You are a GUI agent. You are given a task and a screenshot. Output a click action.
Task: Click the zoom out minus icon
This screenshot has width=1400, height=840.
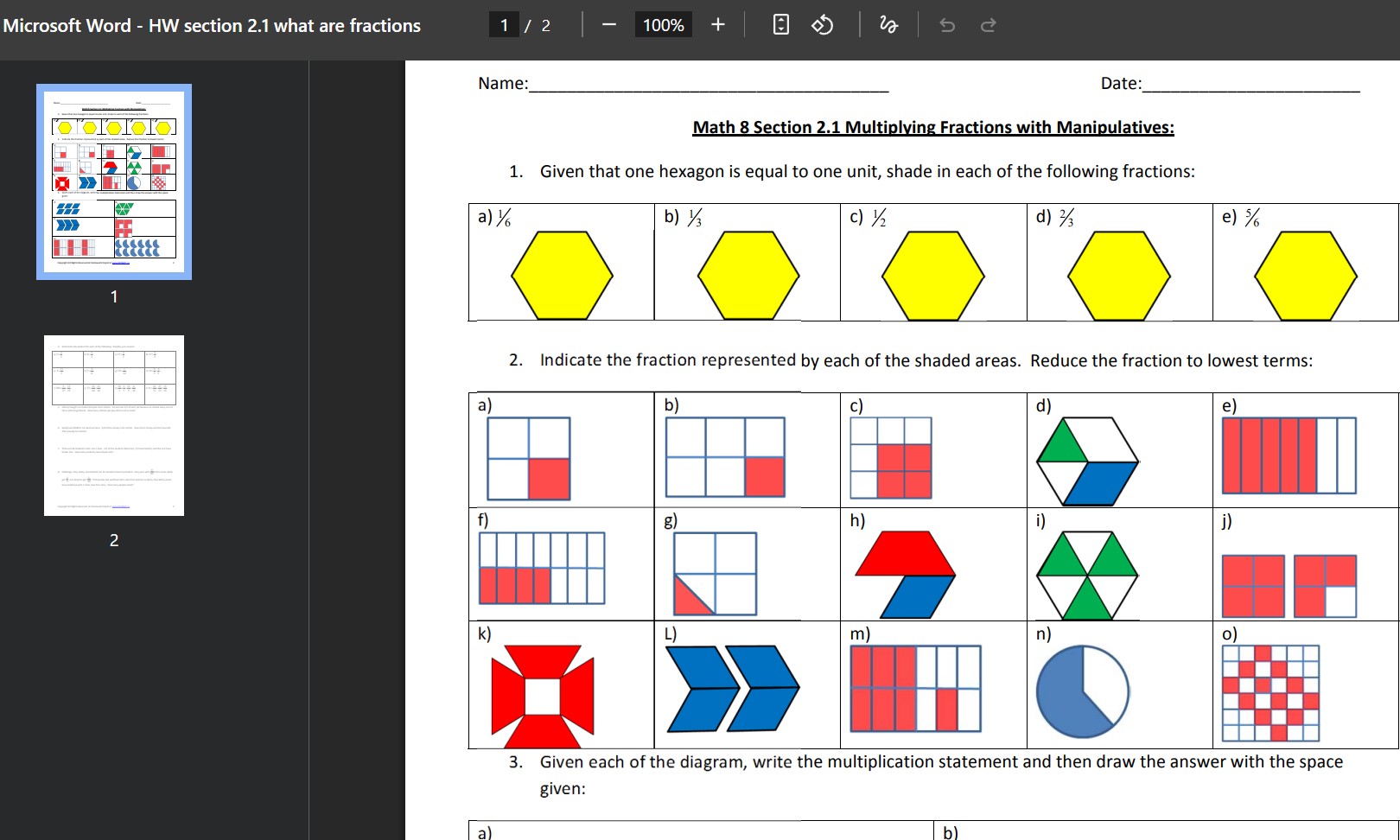[x=609, y=25]
